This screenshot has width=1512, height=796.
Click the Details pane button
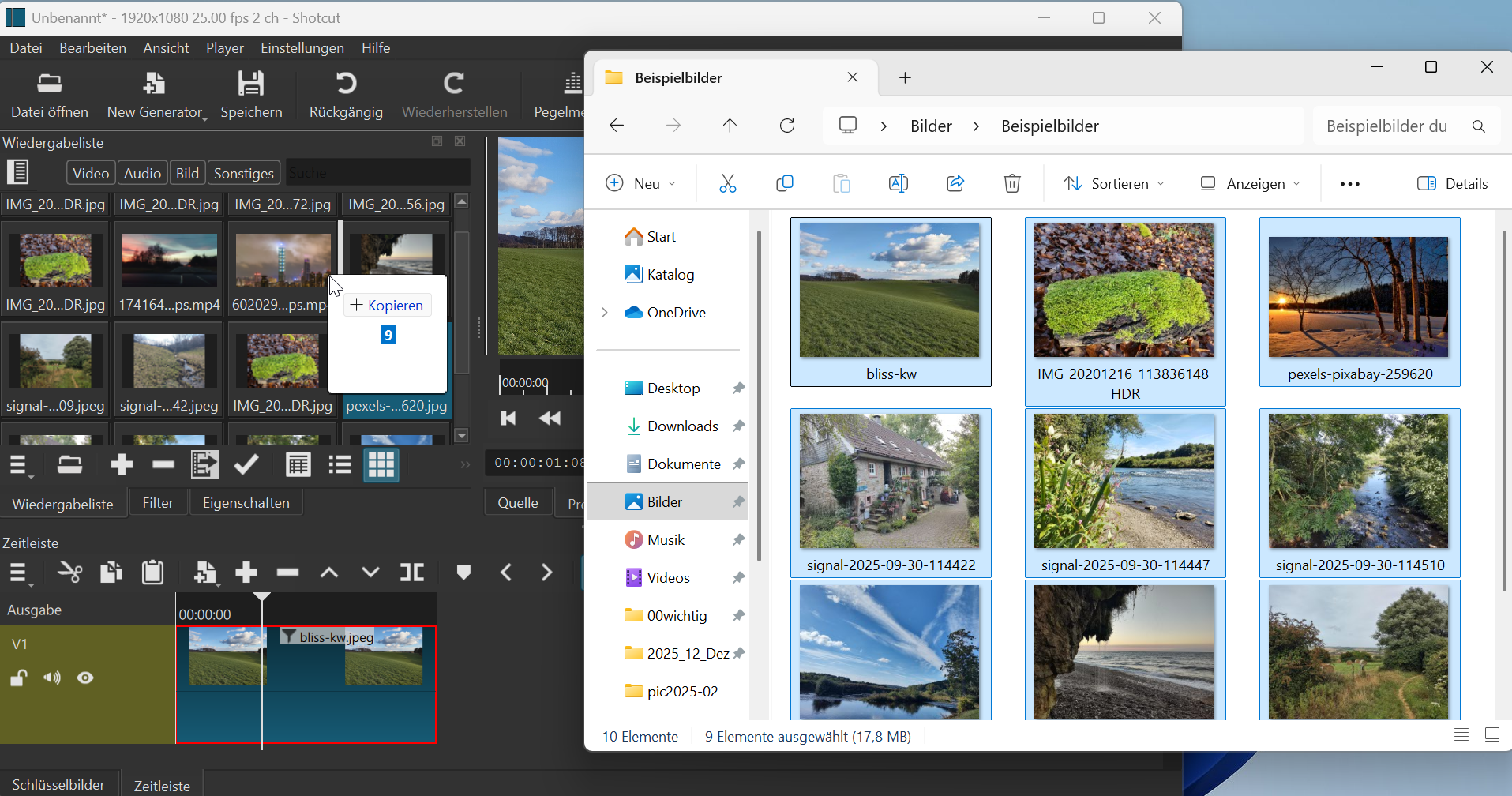[x=1453, y=184]
